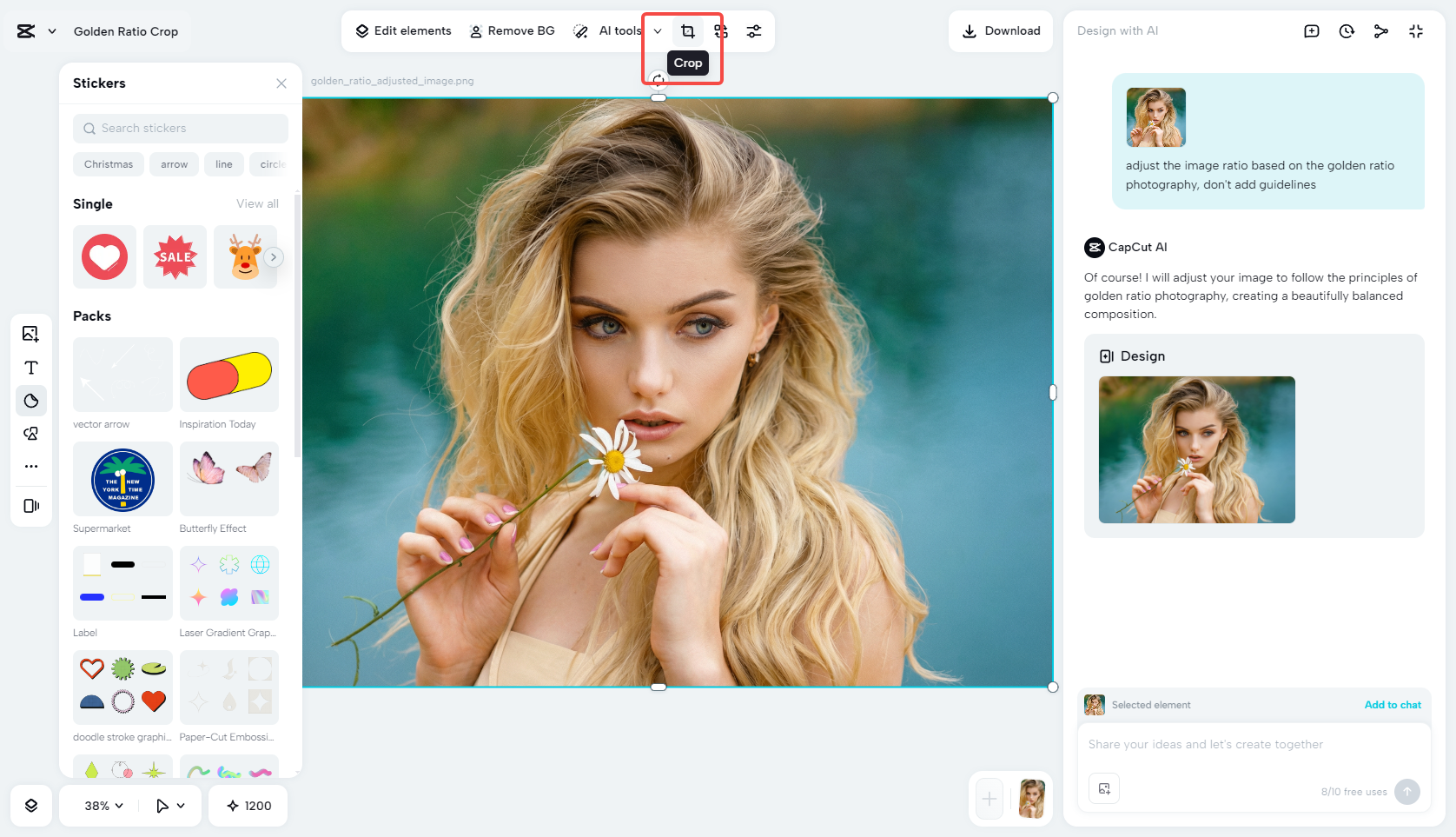1456x837 pixels.
Task: Click the rotate handle above the image
Action: (659, 81)
